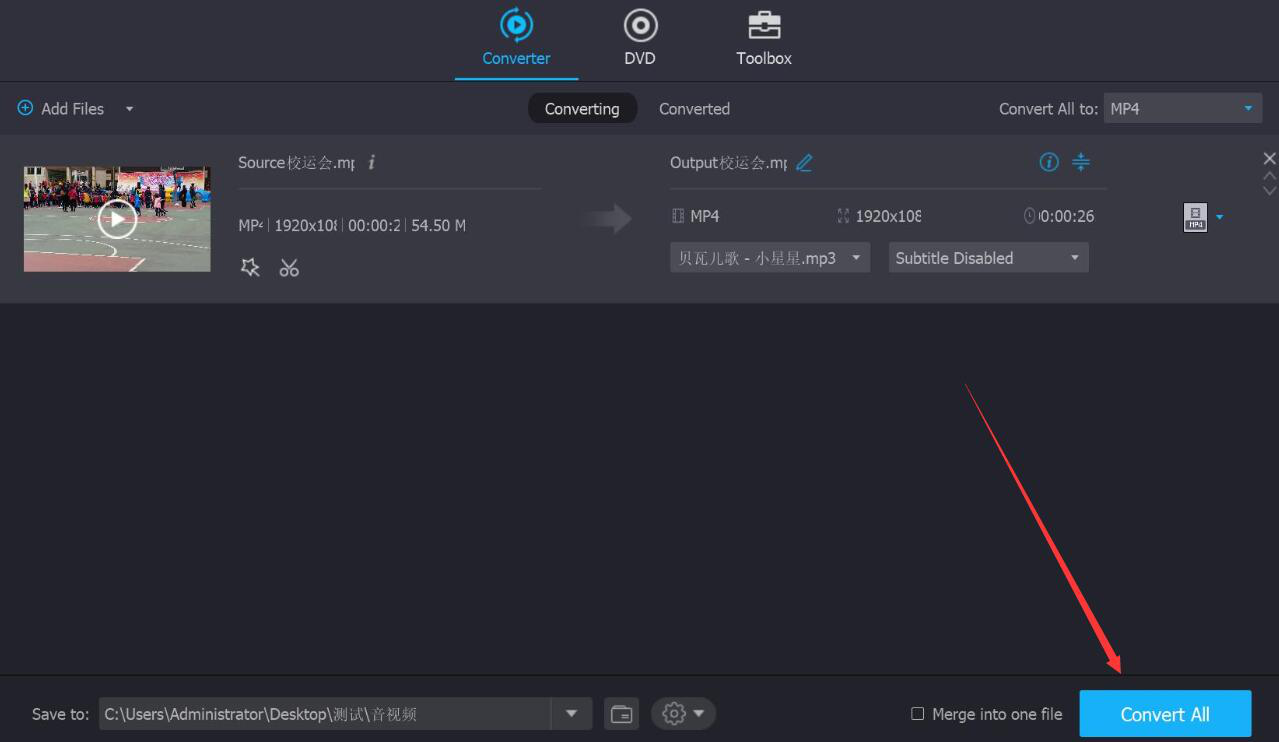Click the Add Files button
The height and width of the screenshot is (742, 1279).
[61, 108]
